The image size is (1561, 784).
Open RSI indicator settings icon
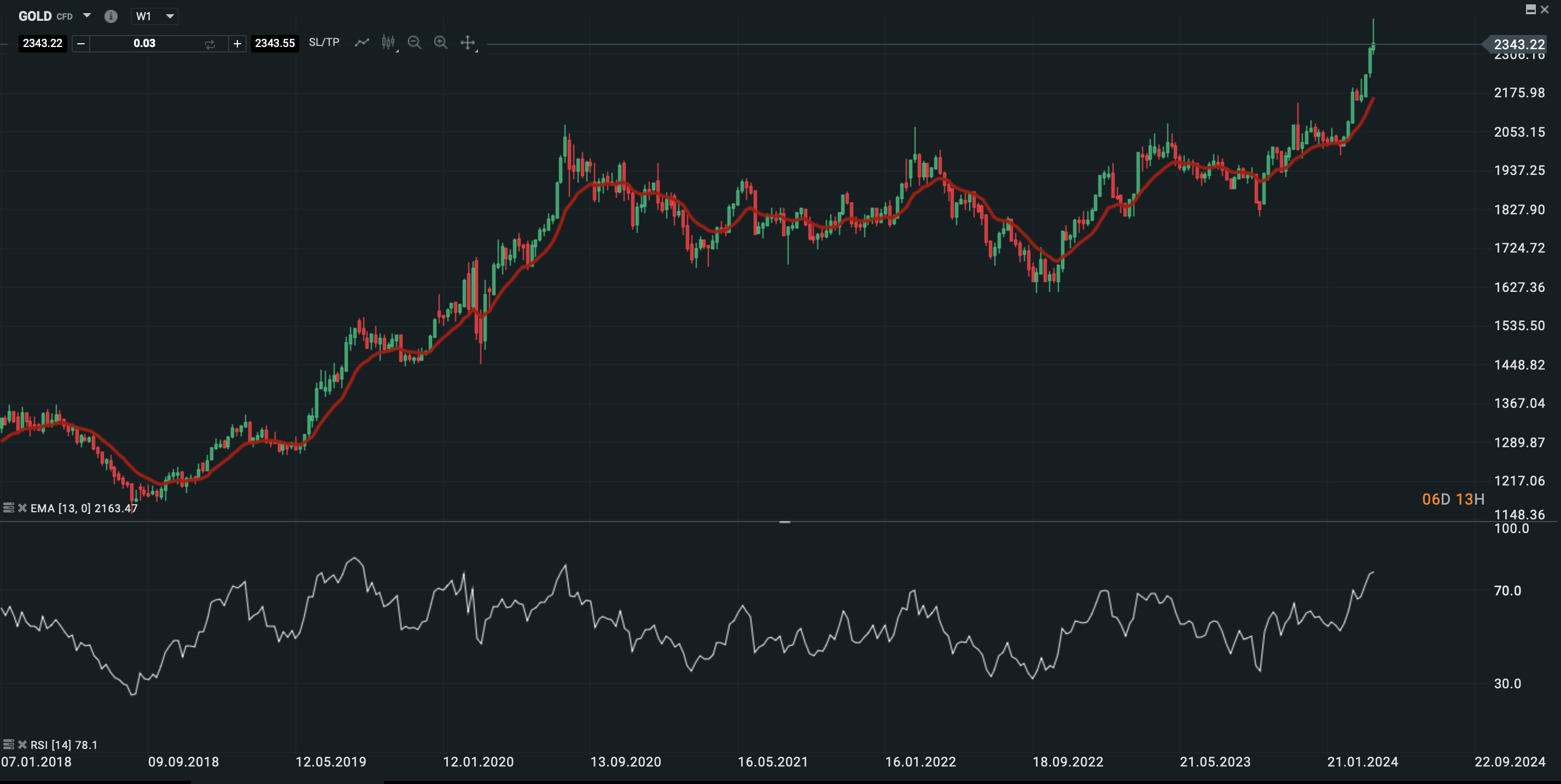(x=9, y=745)
